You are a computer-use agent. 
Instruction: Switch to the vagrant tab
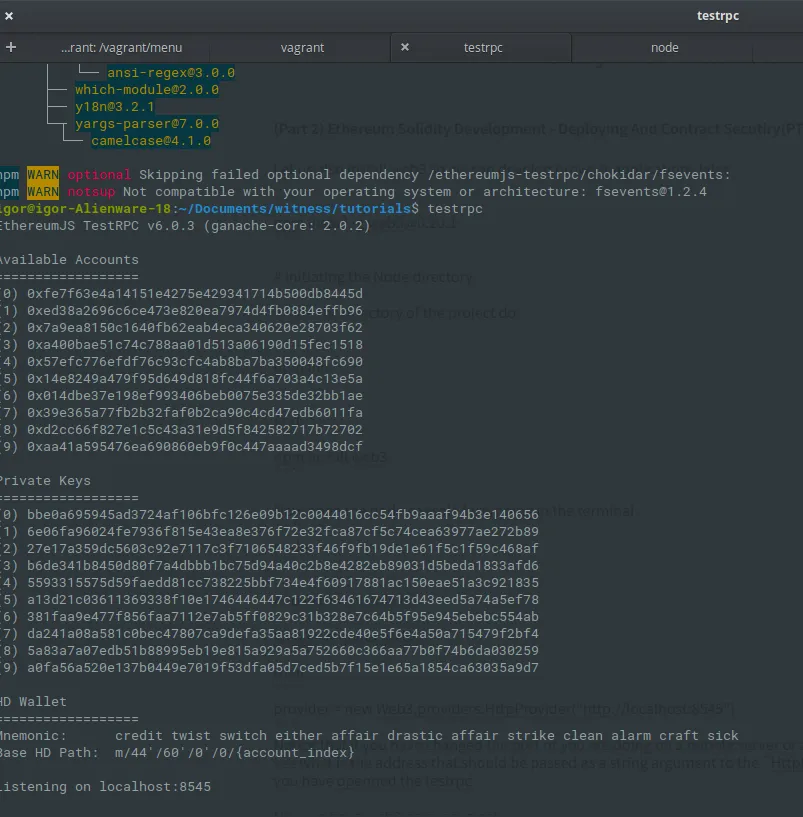click(x=302, y=47)
